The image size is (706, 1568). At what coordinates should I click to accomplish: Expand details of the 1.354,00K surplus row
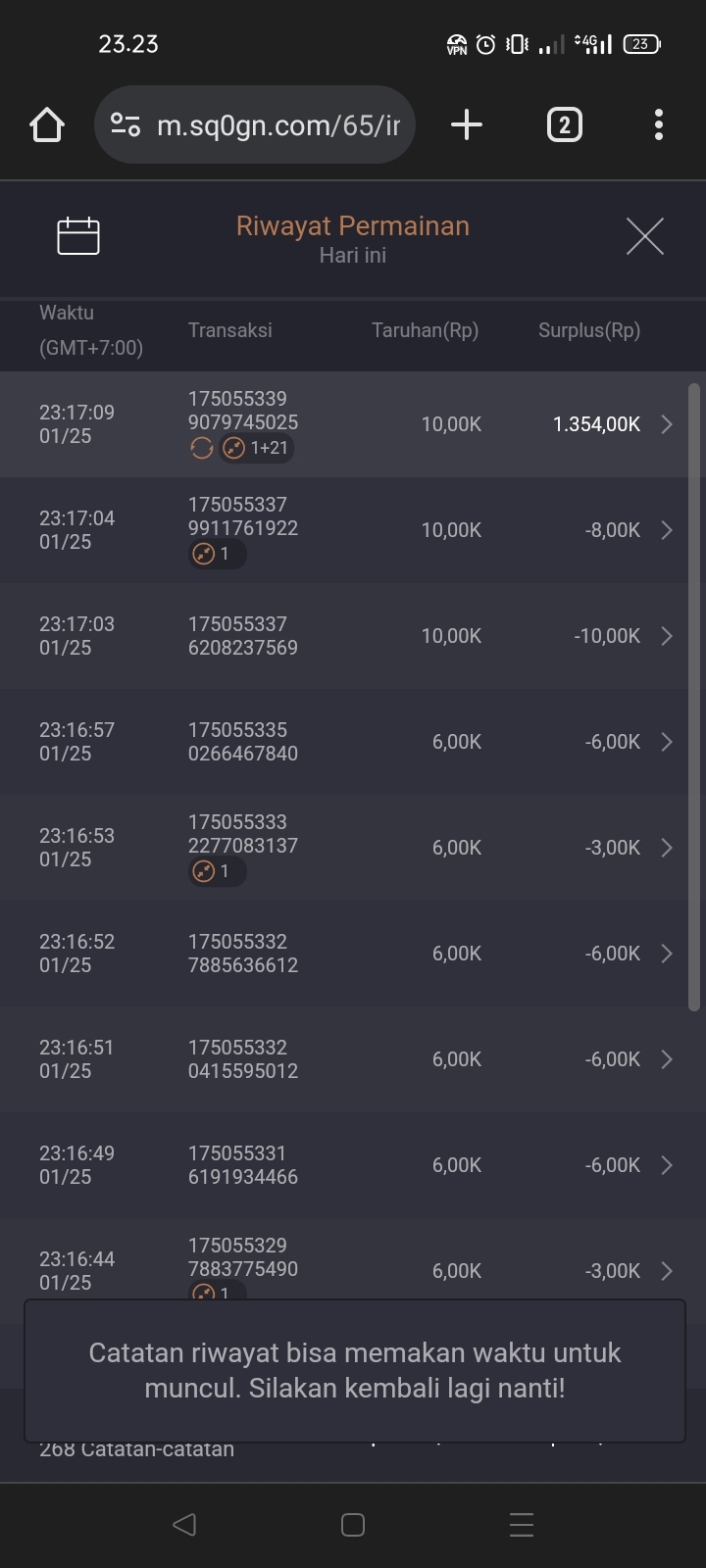click(x=667, y=424)
